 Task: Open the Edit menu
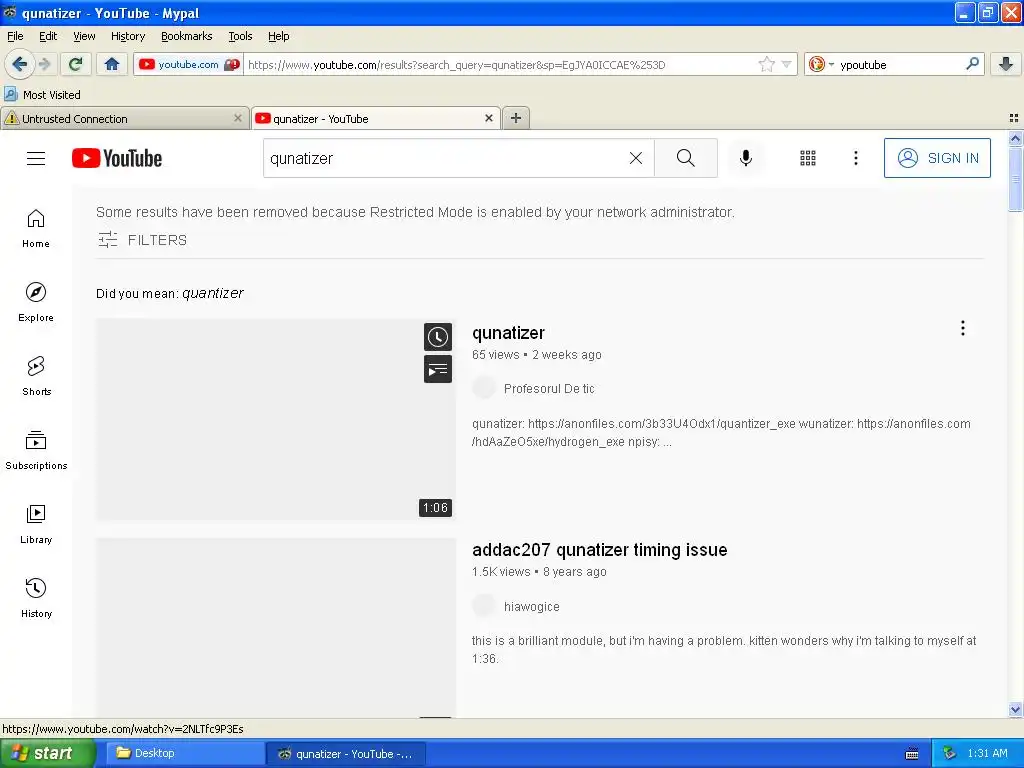point(48,36)
